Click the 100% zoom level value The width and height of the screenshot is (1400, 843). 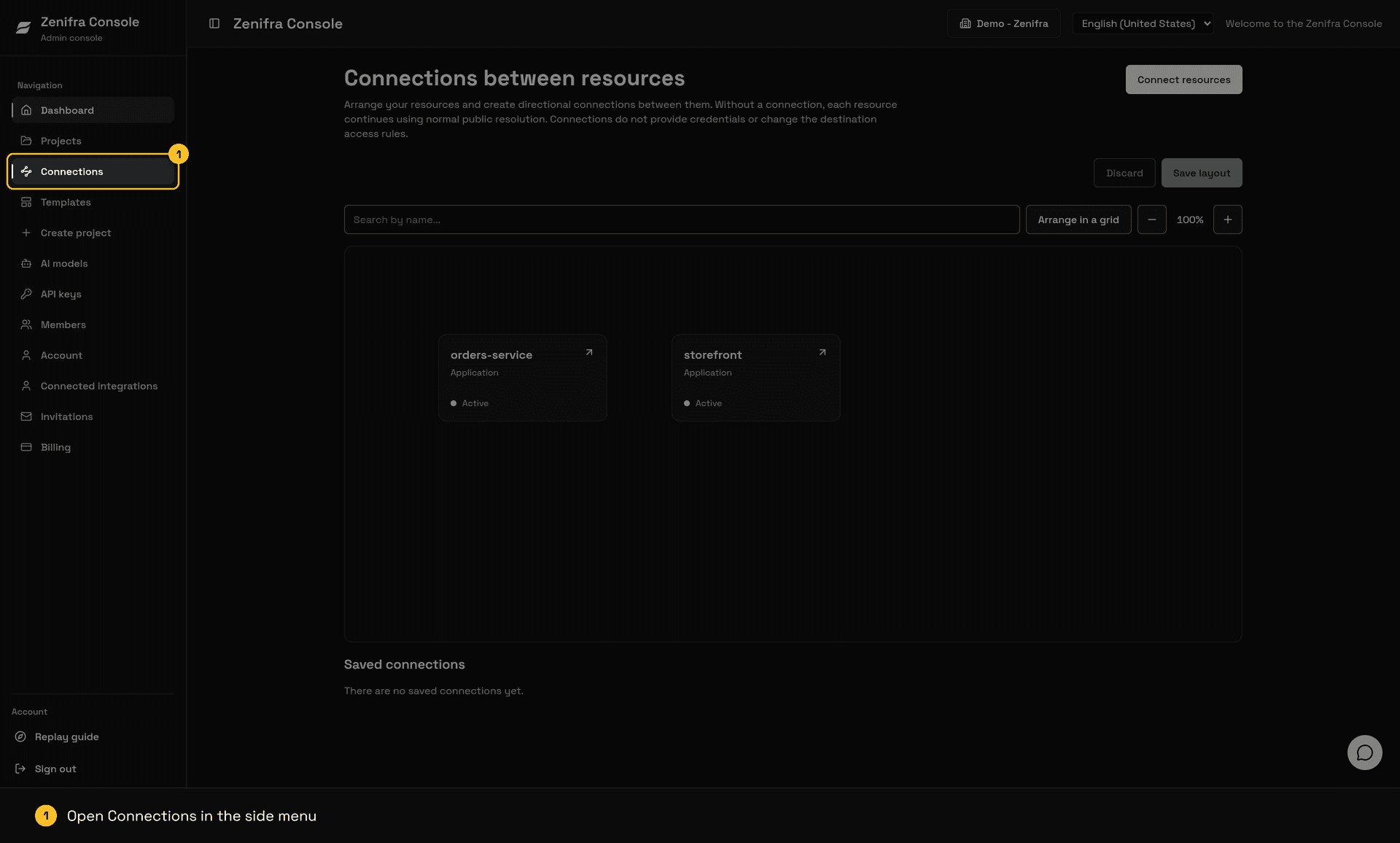pos(1190,220)
